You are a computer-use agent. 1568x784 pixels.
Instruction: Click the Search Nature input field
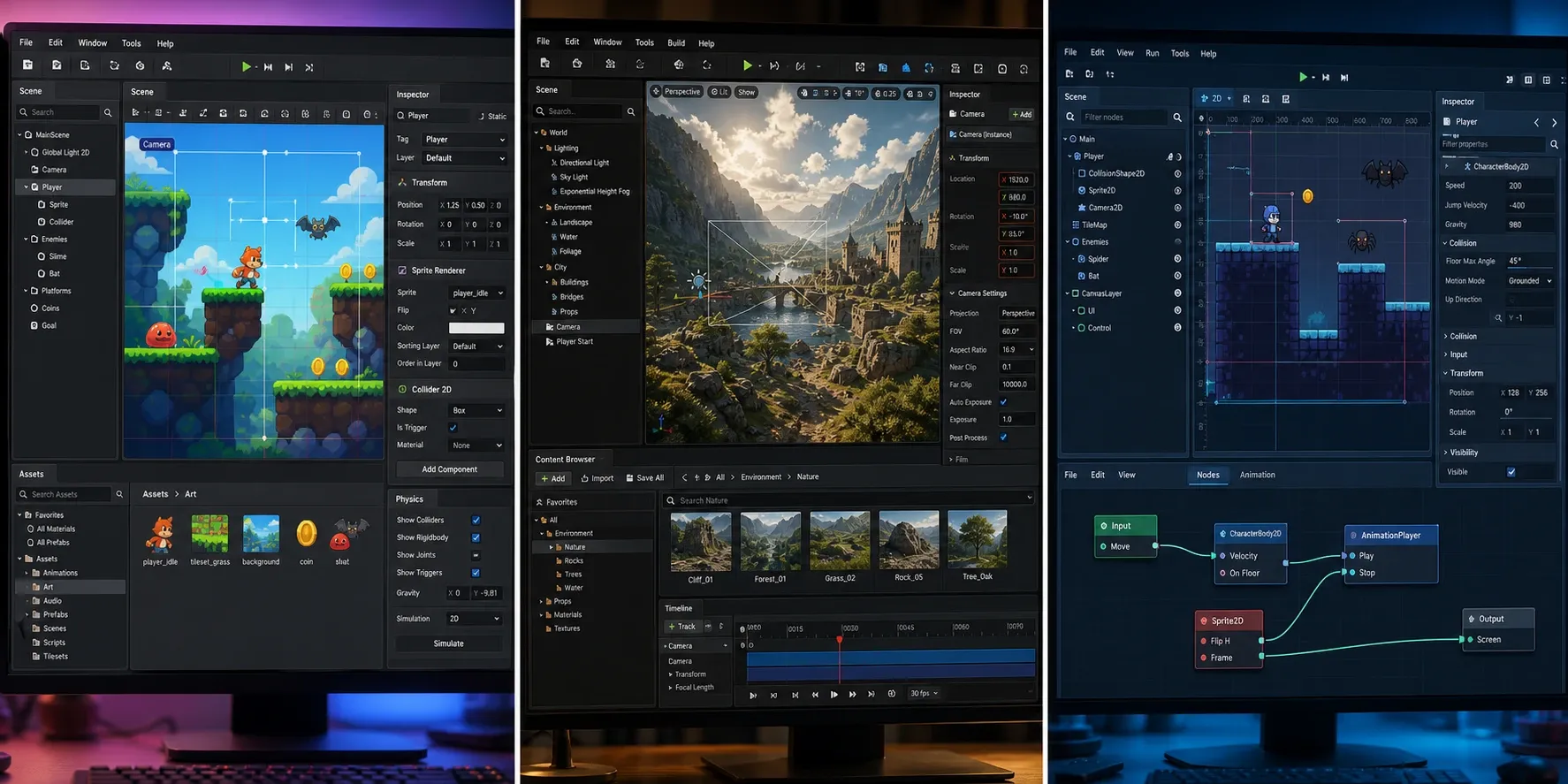pyautogui.click(x=849, y=500)
